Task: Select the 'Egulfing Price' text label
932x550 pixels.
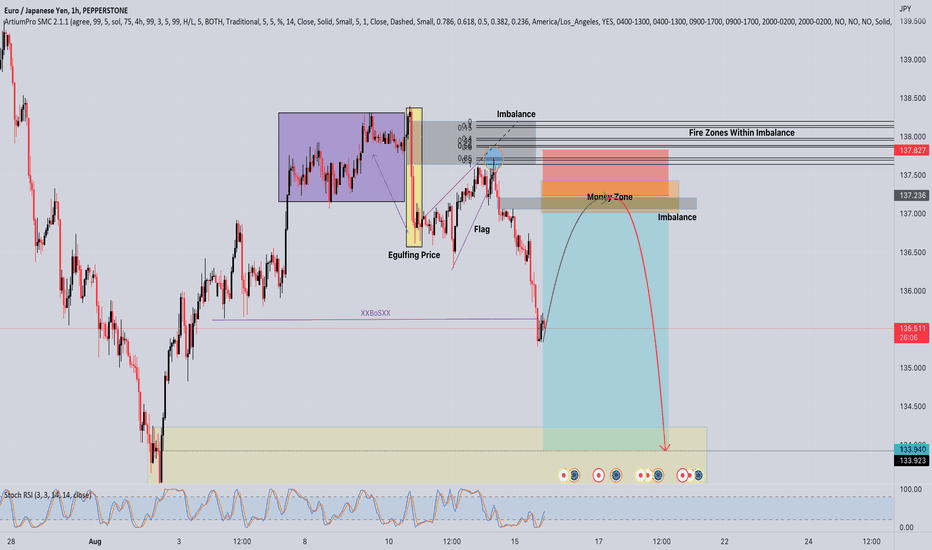Action: click(414, 255)
